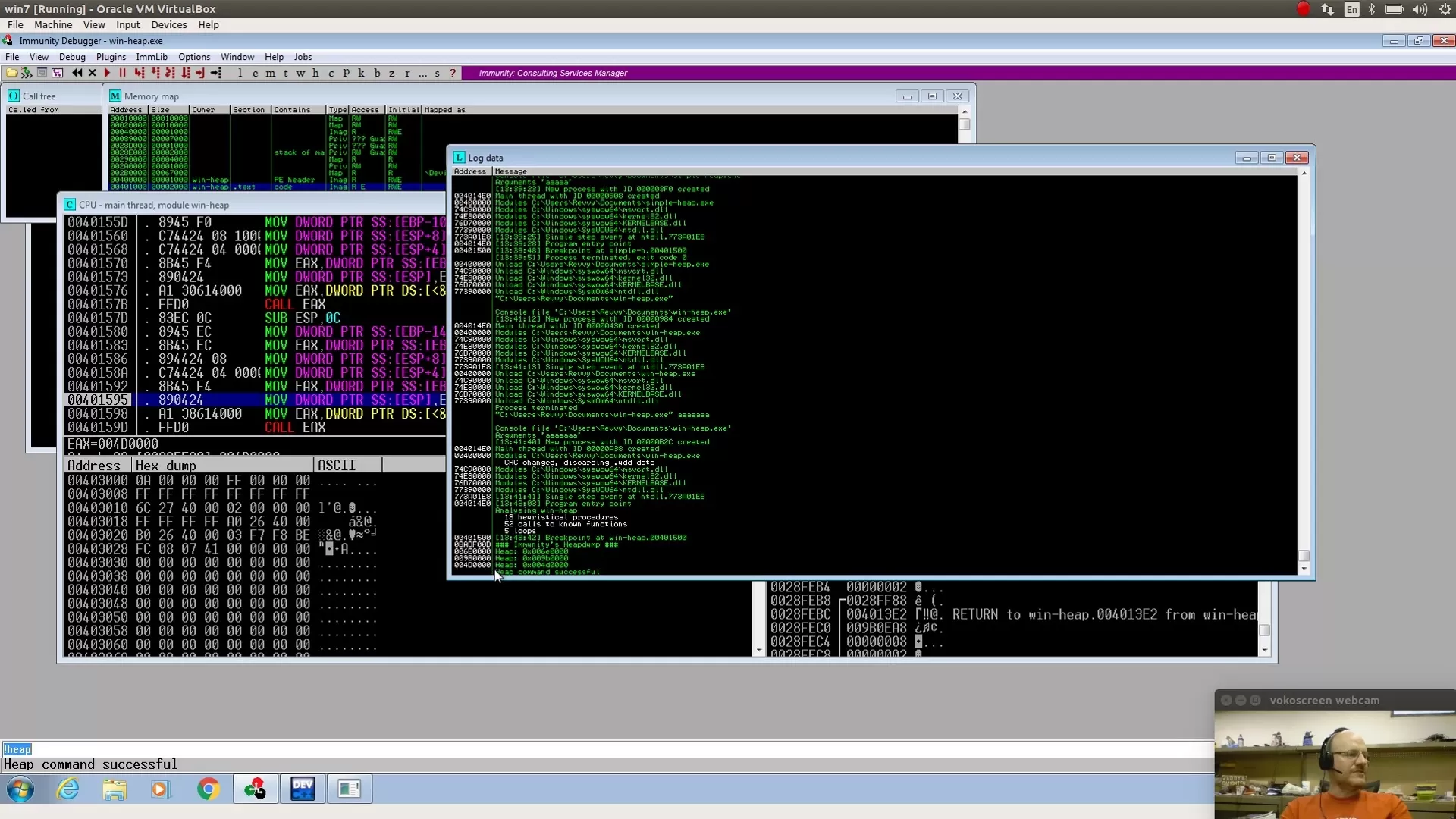Pause execution with the pause icon
The height and width of the screenshot is (819, 1456).
tap(122, 73)
